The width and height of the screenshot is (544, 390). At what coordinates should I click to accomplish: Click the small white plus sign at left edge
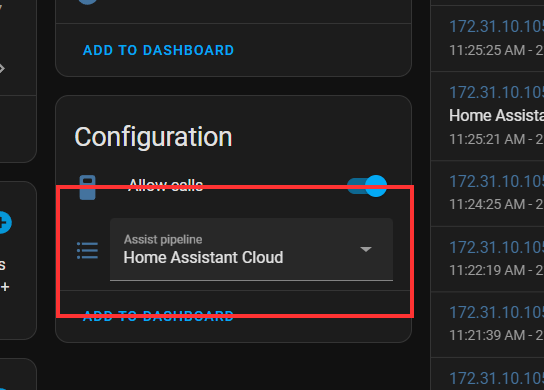5,287
